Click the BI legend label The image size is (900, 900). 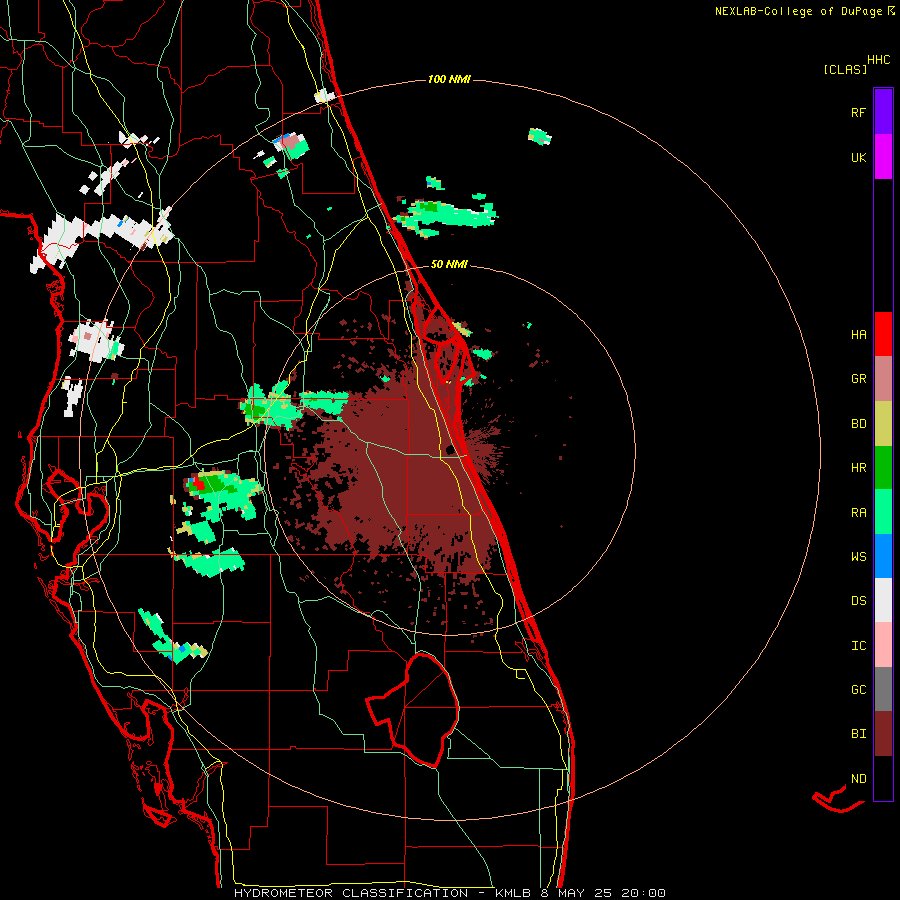[x=858, y=734]
